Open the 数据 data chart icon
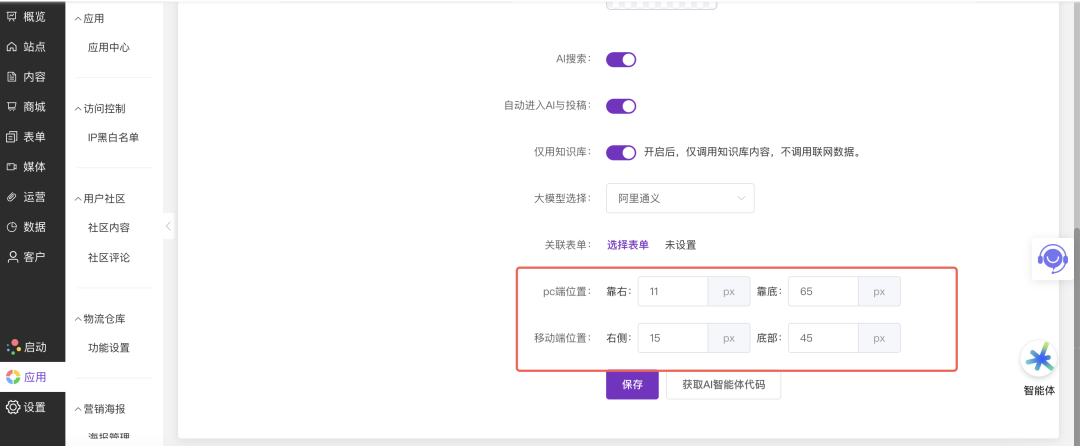The image size is (1080, 446). tap(12, 227)
